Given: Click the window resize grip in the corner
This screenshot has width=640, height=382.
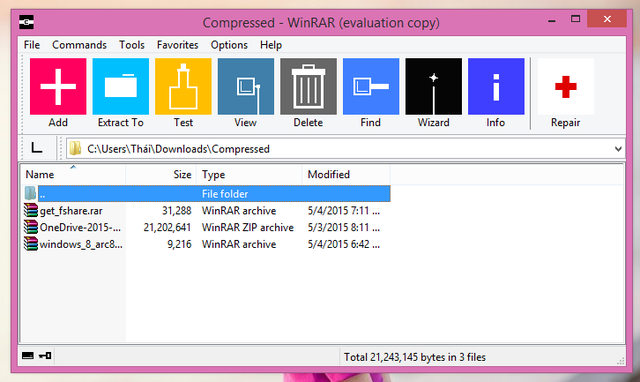Looking at the screenshot, I should (621, 360).
